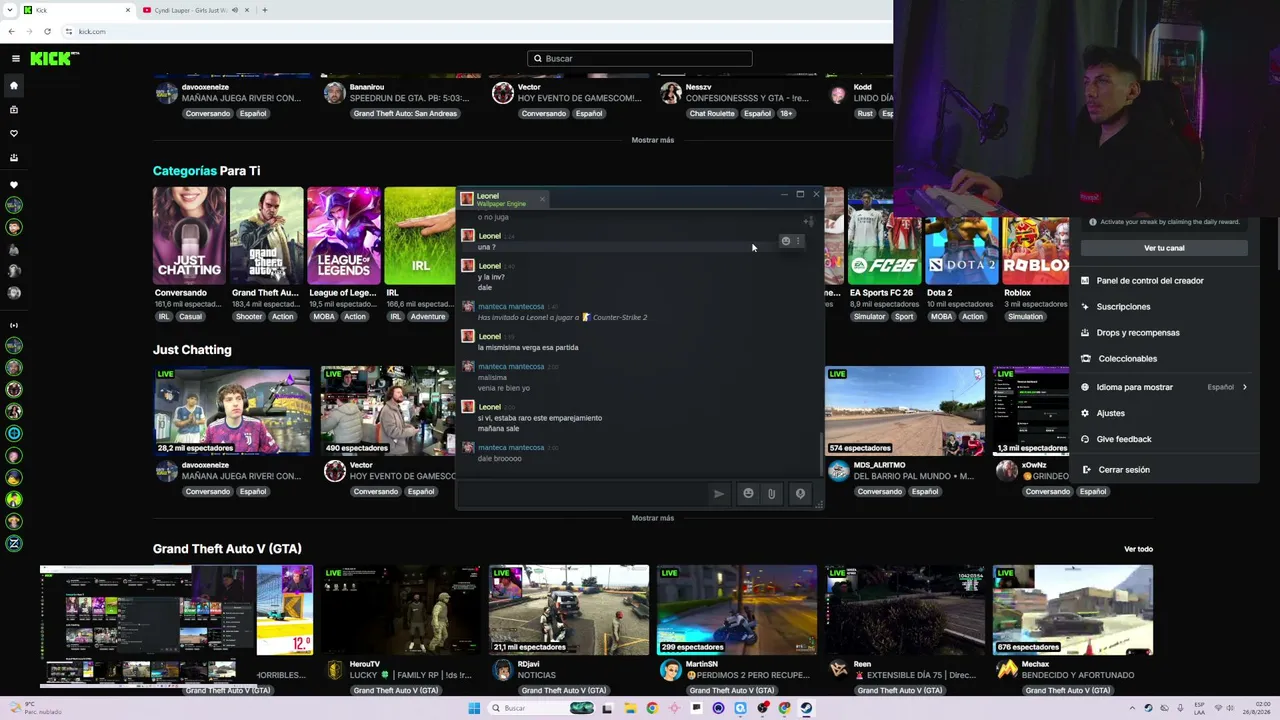Focus the Kick Buscar search field
1280x720 pixels.
tap(640, 59)
